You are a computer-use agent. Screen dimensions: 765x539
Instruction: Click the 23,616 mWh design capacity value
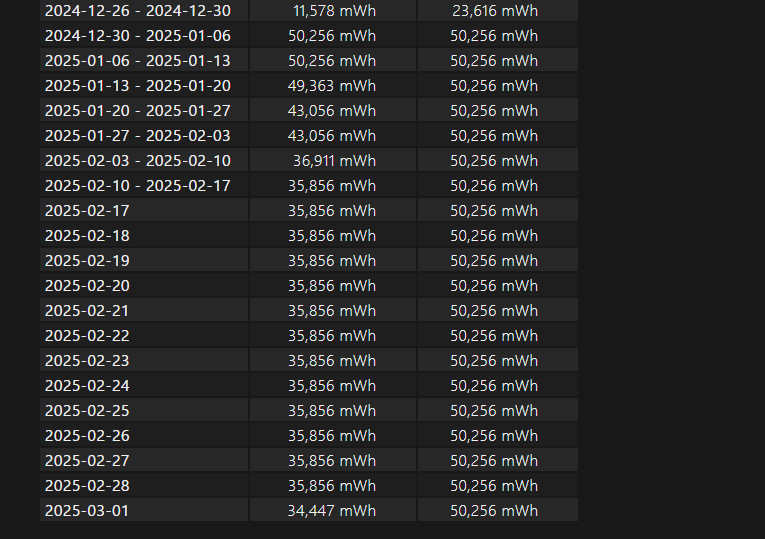click(x=494, y=10)
